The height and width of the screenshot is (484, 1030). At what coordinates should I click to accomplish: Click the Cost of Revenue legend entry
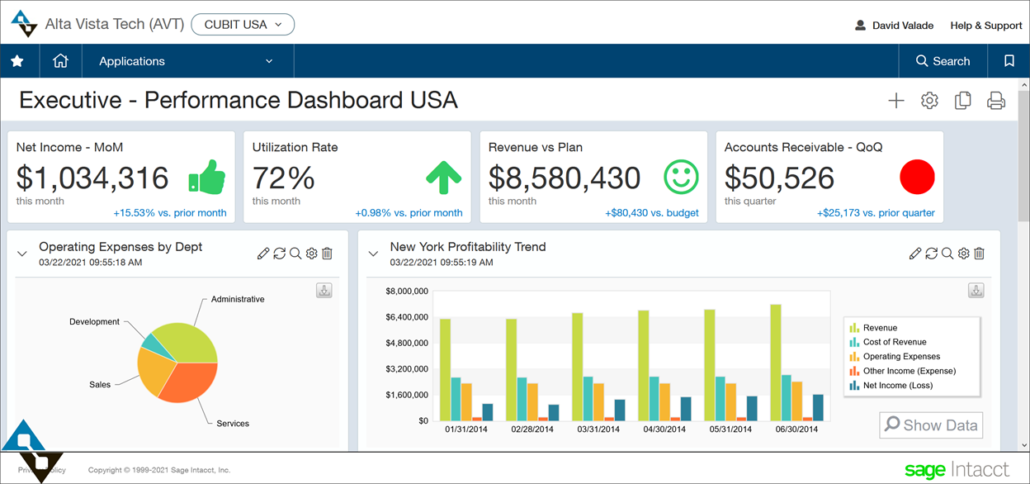[888, 341]
